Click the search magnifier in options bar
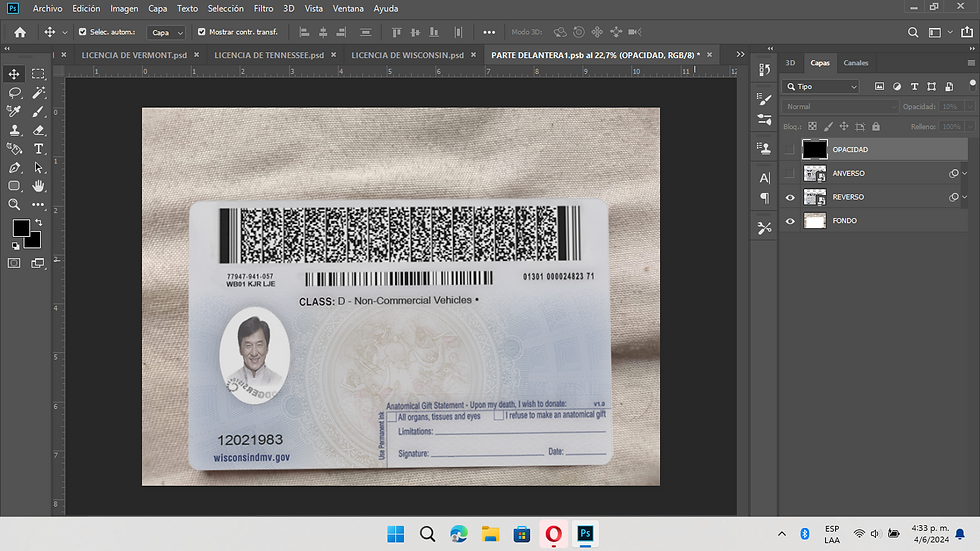The image size is (980, 551). pos(913,32)
